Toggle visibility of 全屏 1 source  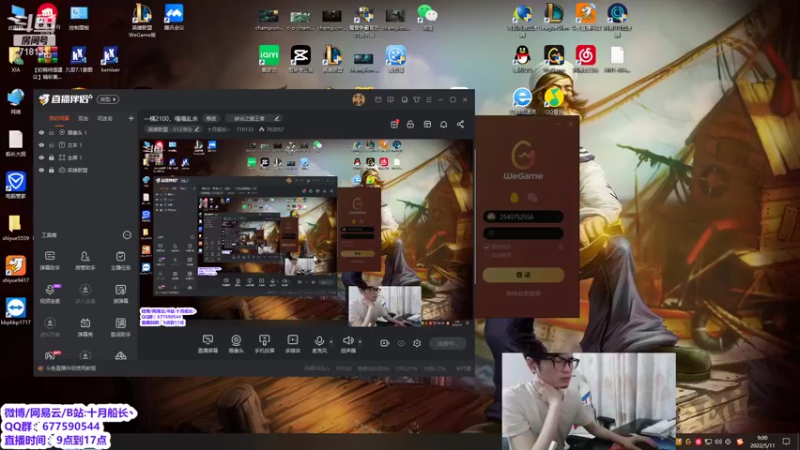tap(41, 158)
